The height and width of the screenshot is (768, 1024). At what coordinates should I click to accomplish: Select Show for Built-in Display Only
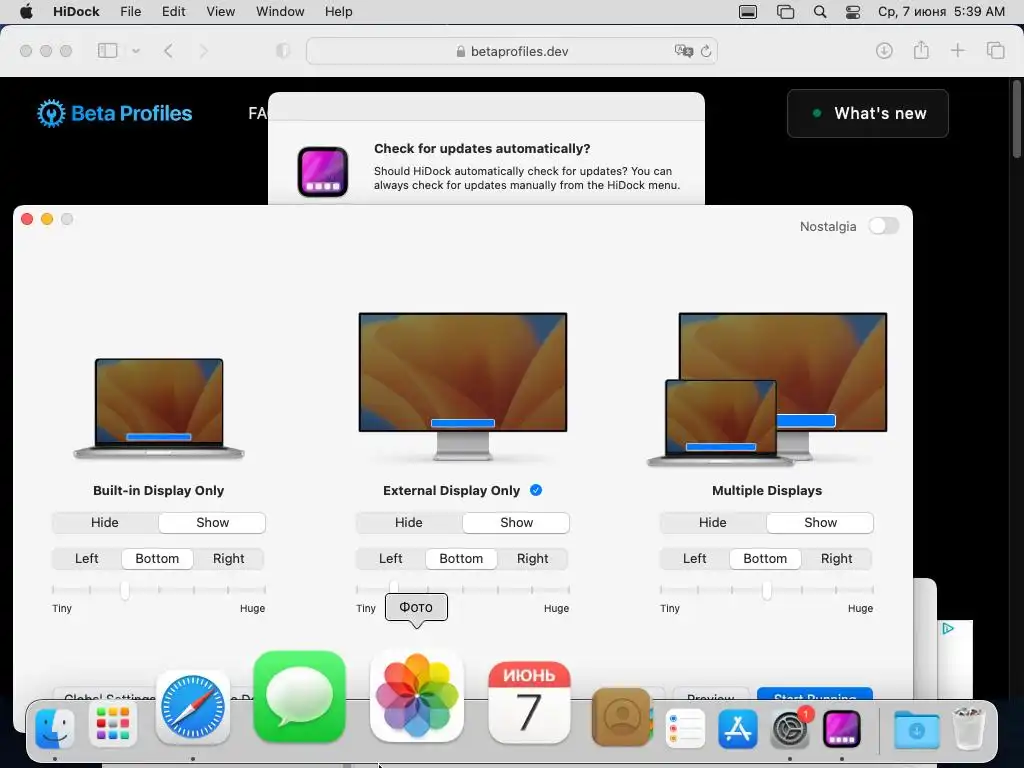[212, 522]
